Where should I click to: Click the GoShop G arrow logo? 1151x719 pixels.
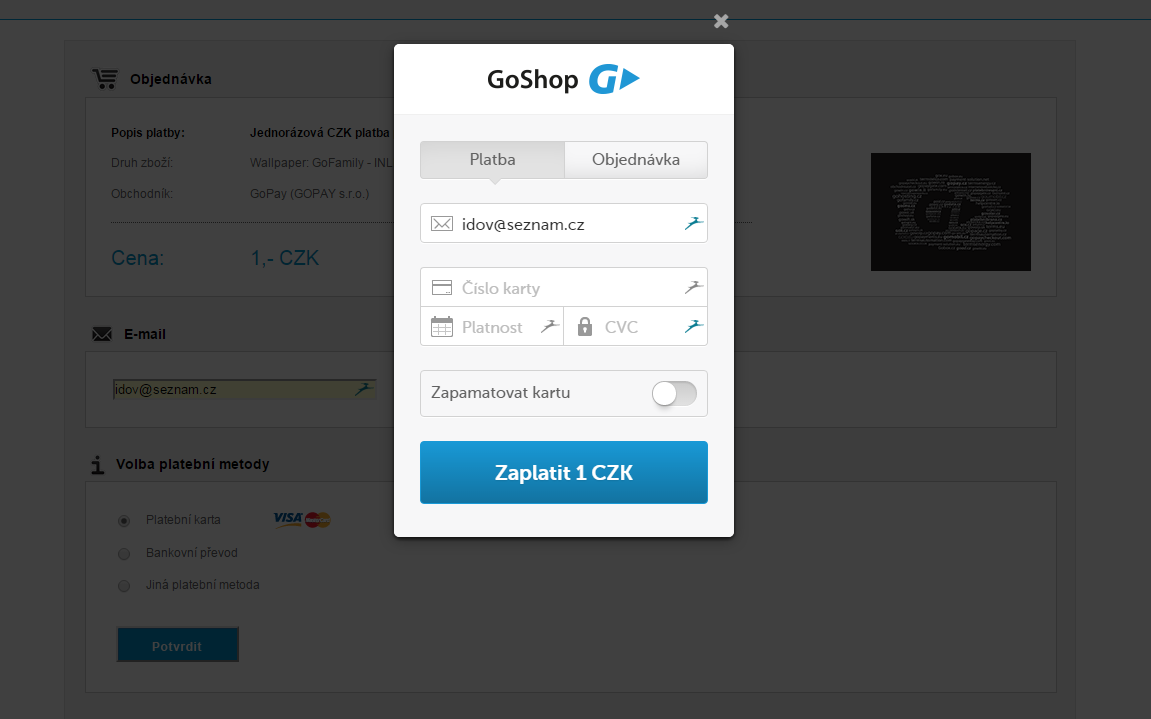[x=614, y=79]
